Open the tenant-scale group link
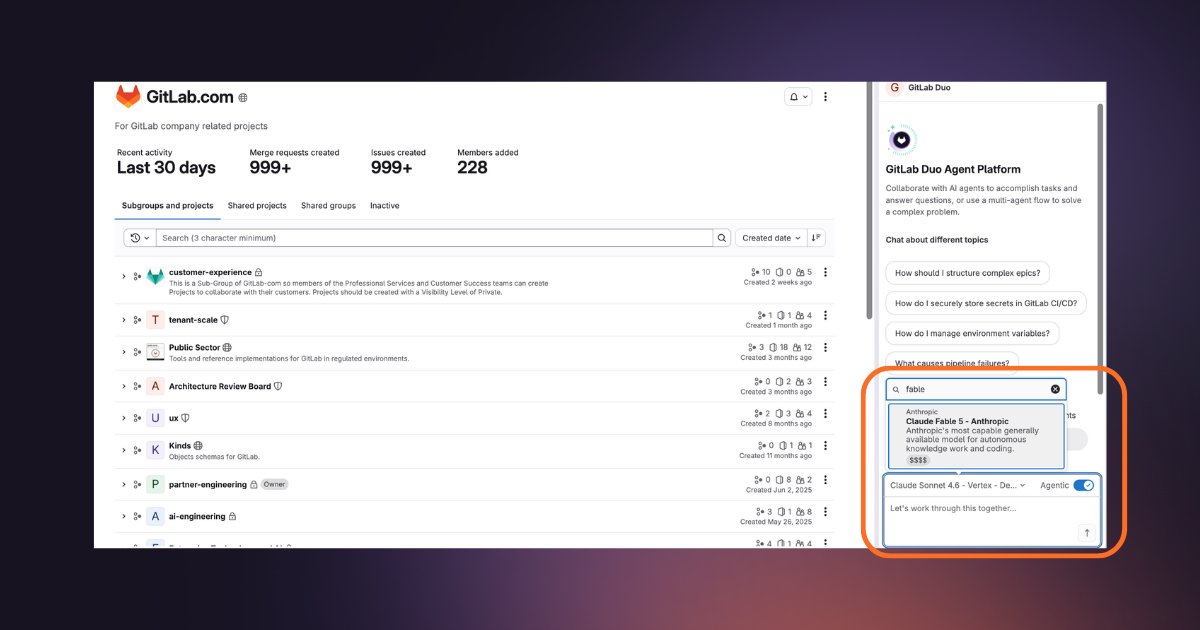 [193, 320]
